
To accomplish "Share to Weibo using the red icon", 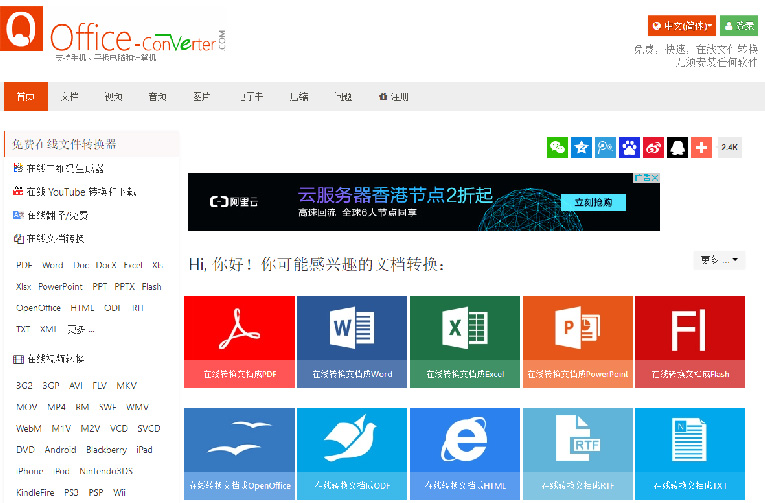I will pyautogui.click(x=653, y=147).
